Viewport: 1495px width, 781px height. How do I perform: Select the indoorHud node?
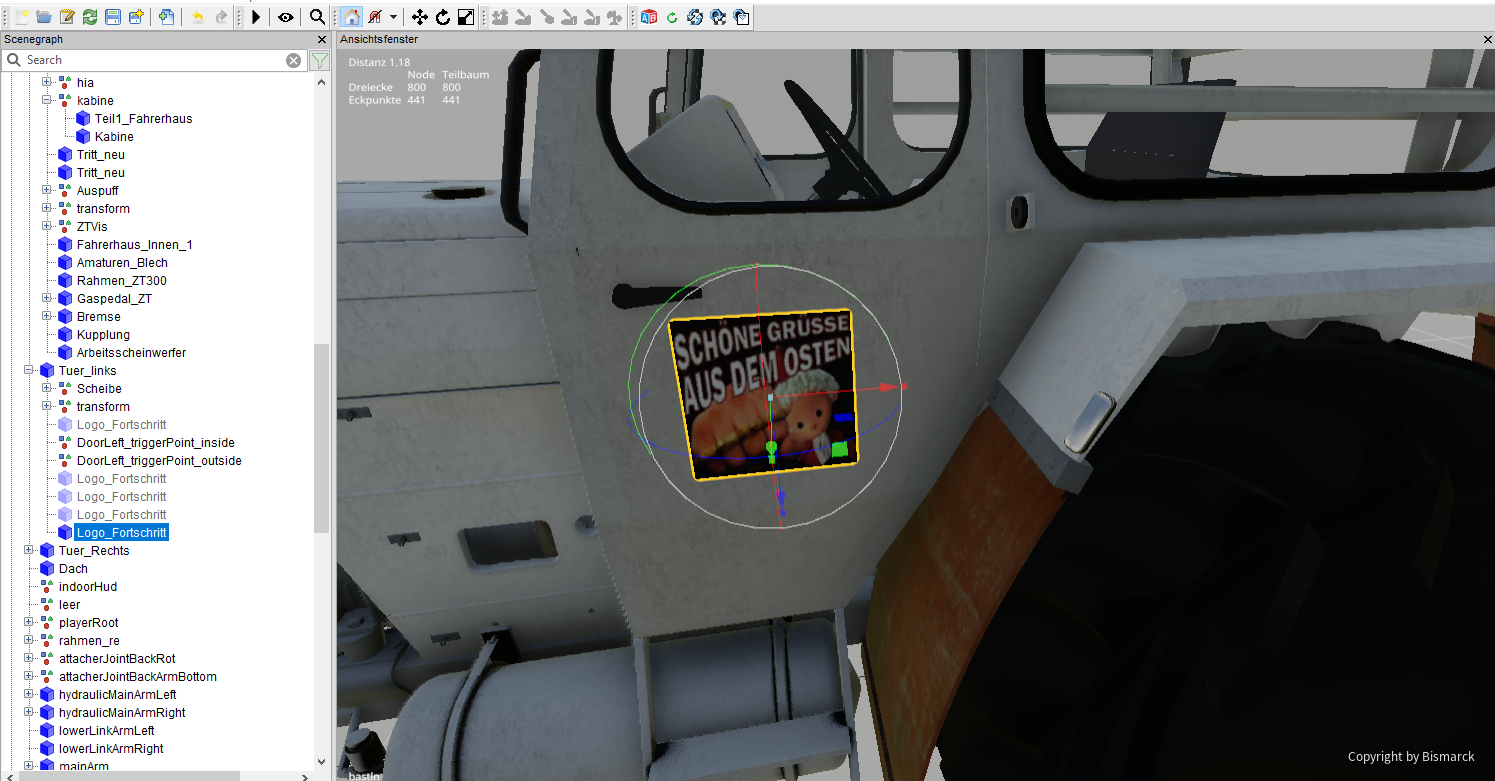tap(88, 587)
